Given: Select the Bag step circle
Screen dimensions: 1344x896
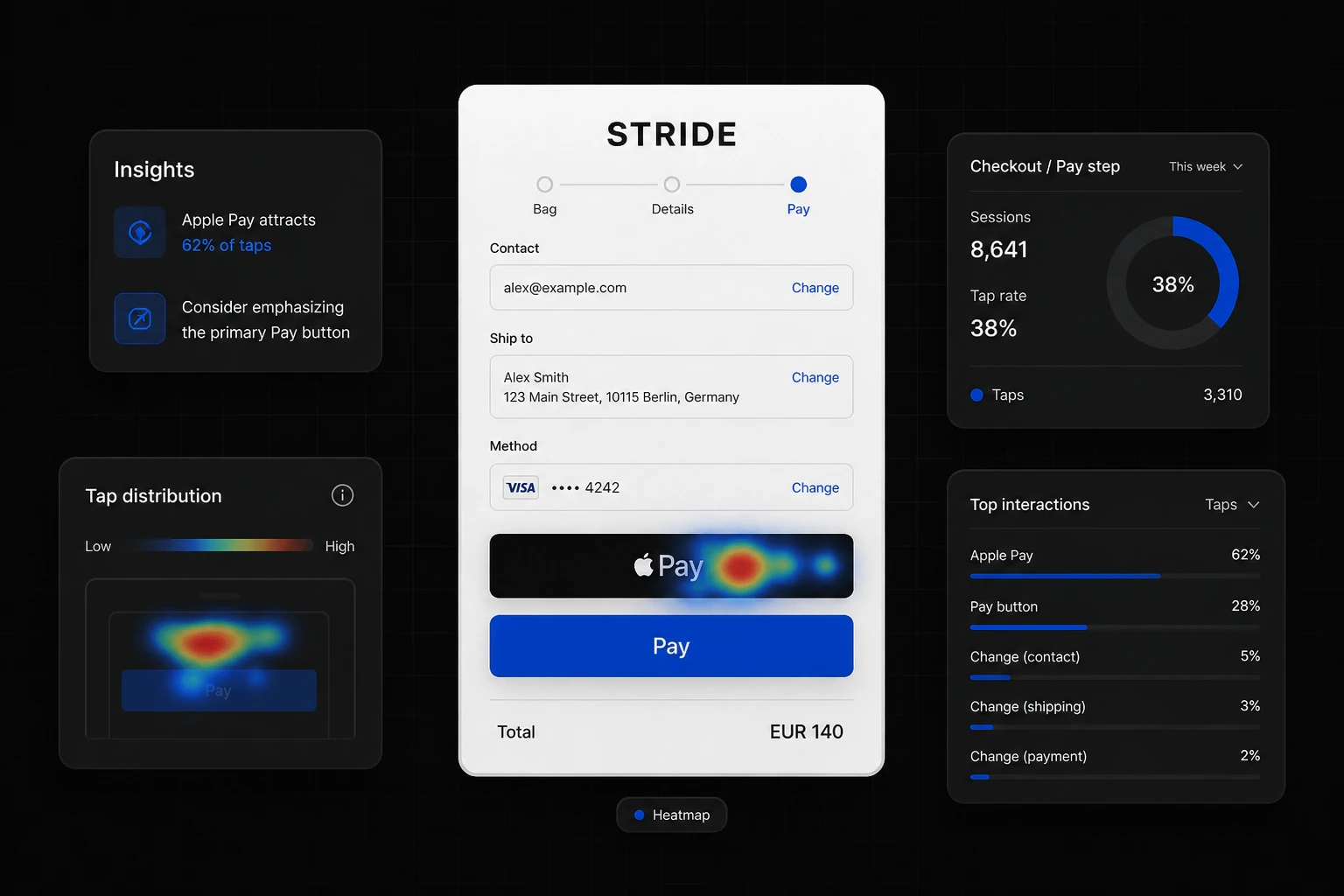Looking at the screenshot, I should pos(544,185).
